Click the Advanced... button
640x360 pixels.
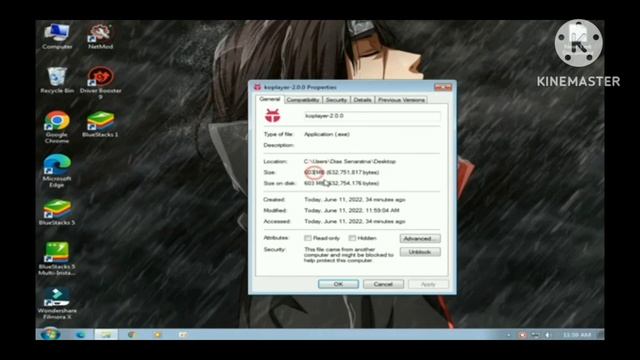click(x=420, y=238)
